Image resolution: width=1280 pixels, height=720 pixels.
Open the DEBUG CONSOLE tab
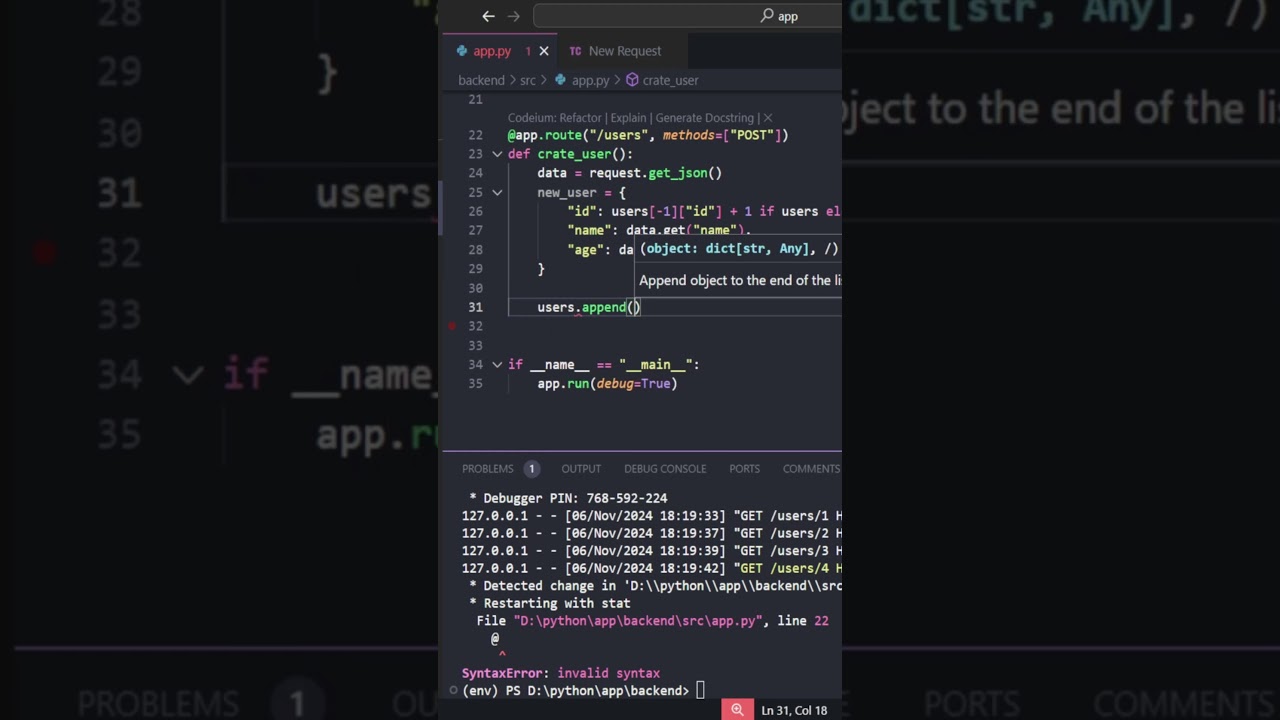click(x=665, y=469)
